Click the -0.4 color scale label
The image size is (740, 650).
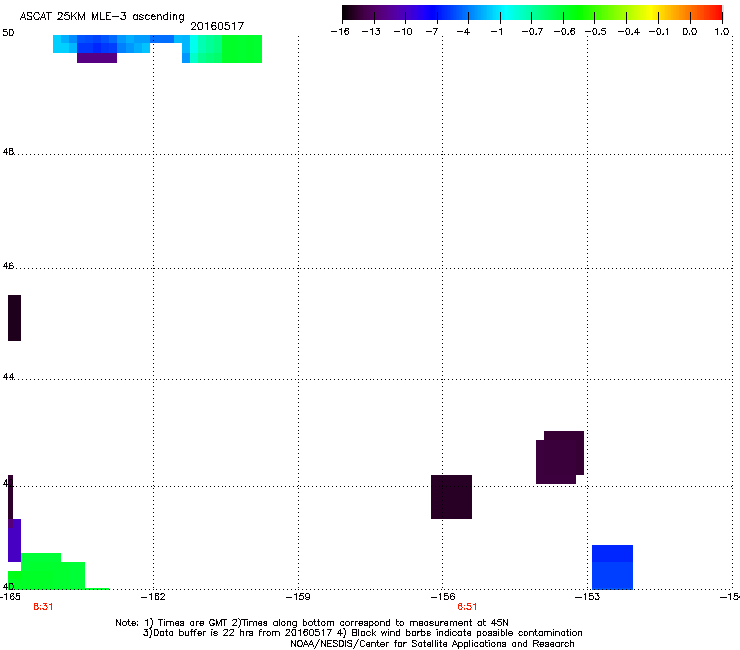[x=629, y=32]
